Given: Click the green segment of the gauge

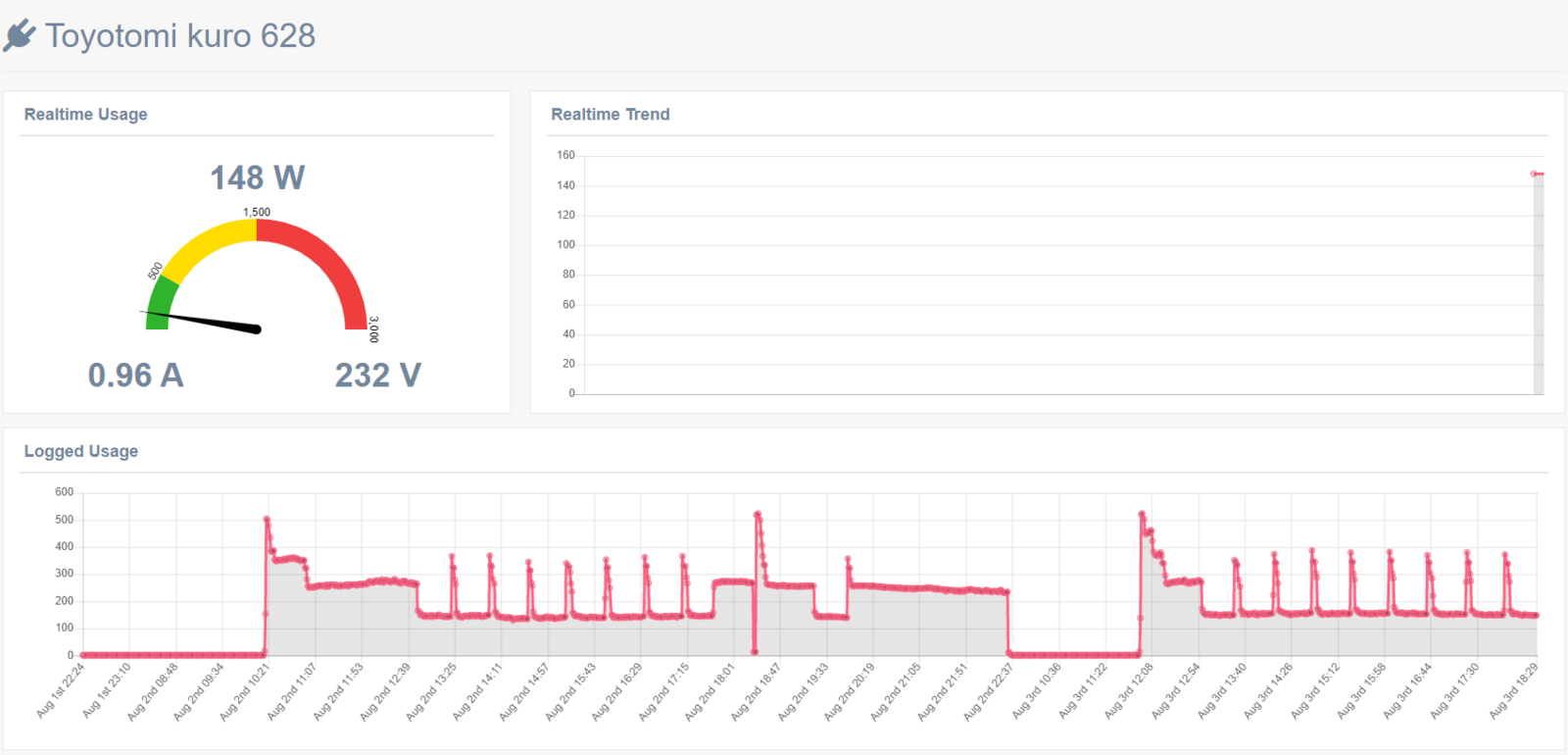Looking at the screenshot, I should coord(161,299).
